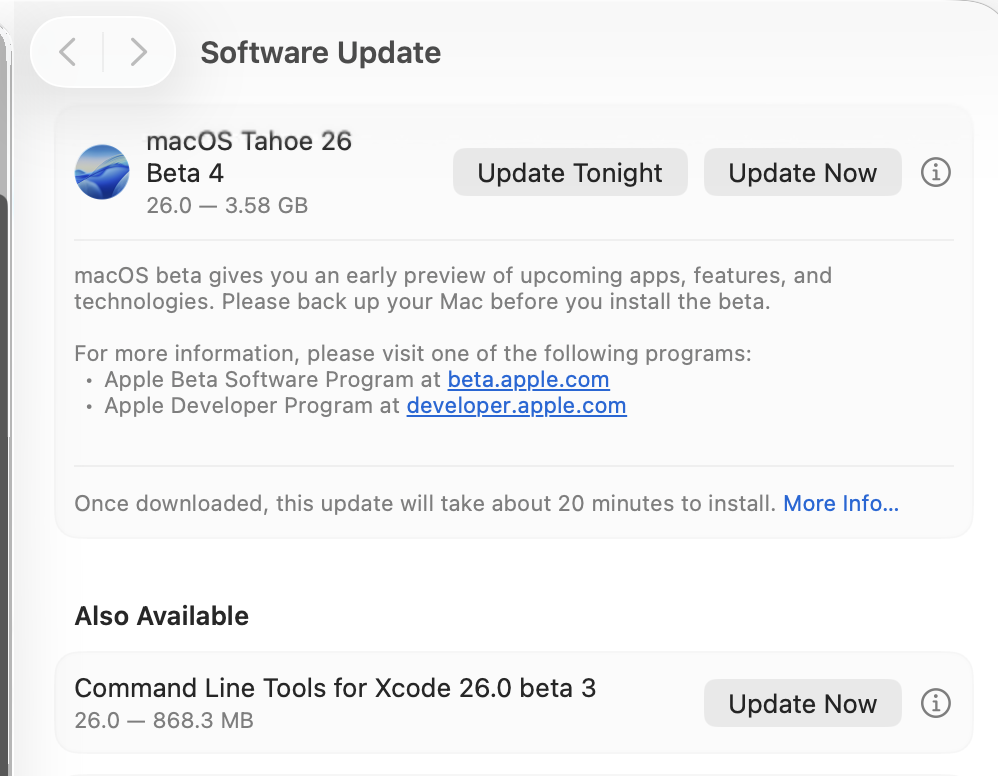Image resolution: width=998 pixels, height=776 pixels.
Task: Go forward with the right chevron
Action: (139, 52)
